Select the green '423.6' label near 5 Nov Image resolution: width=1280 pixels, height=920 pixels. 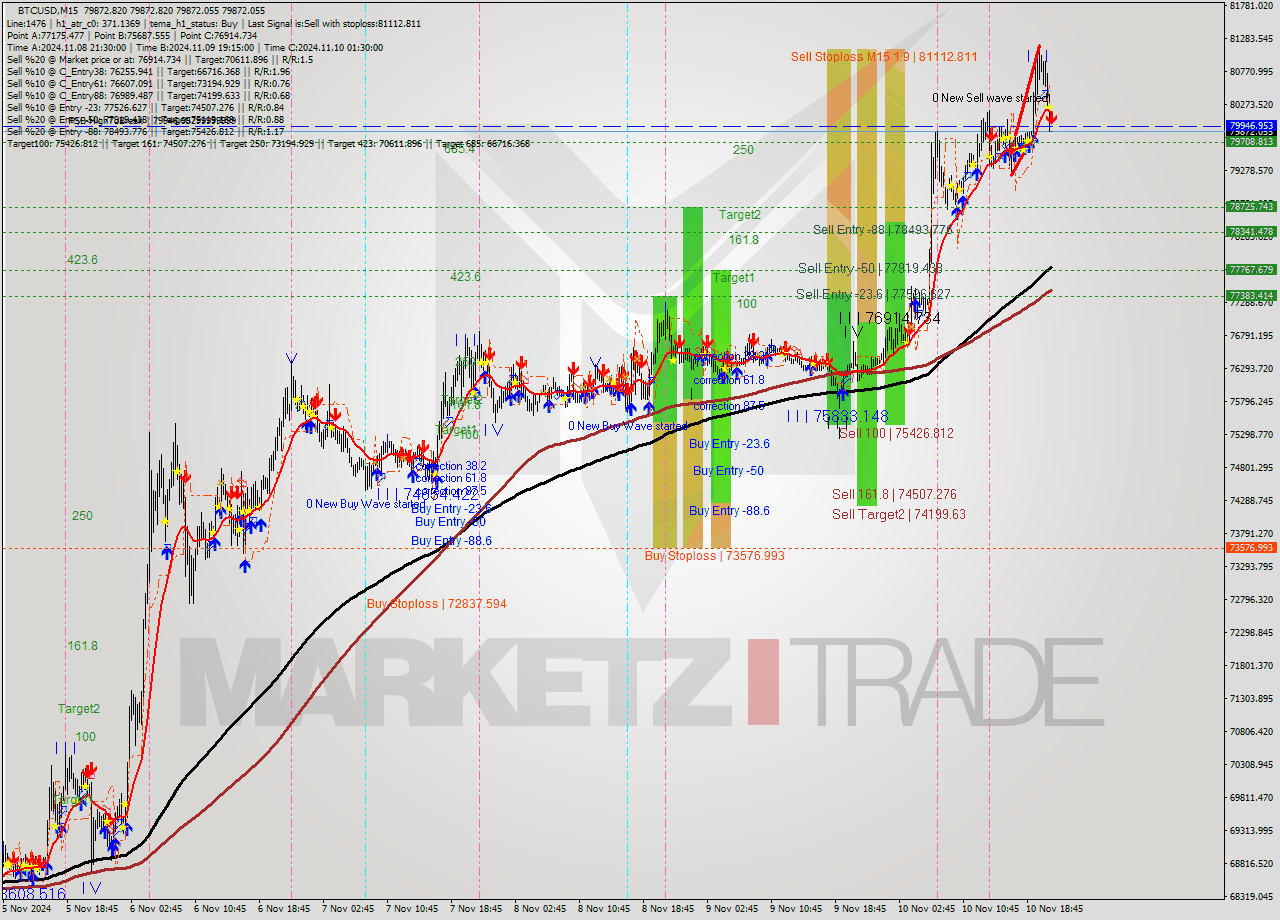click(82, 260)
